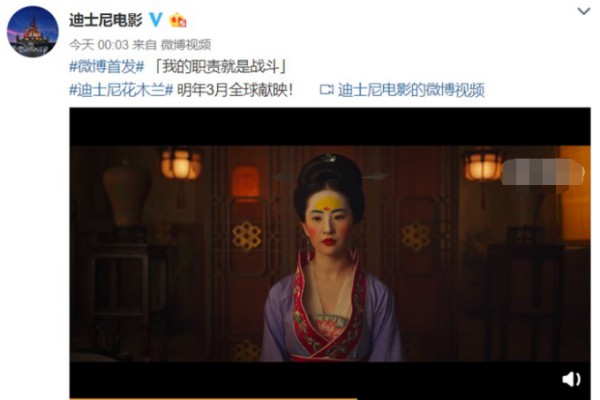Click the 来自 label beside the timestamp

tap(144, 45)
